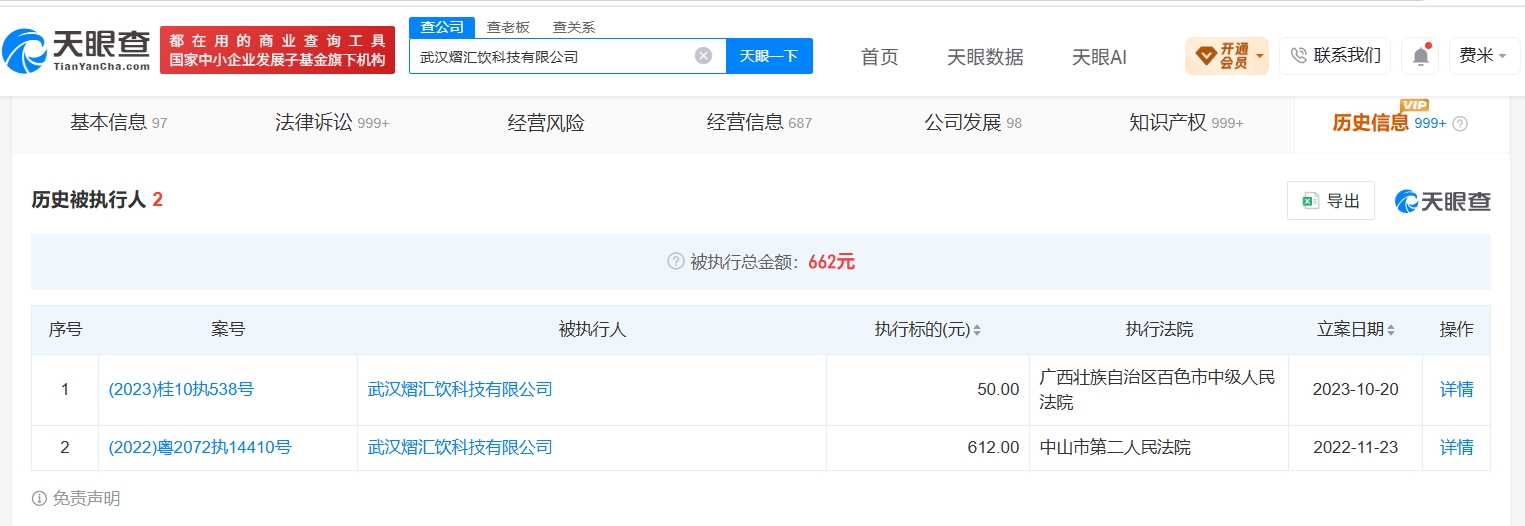Open 天眼数据 in top navigation

pos(985,57)
